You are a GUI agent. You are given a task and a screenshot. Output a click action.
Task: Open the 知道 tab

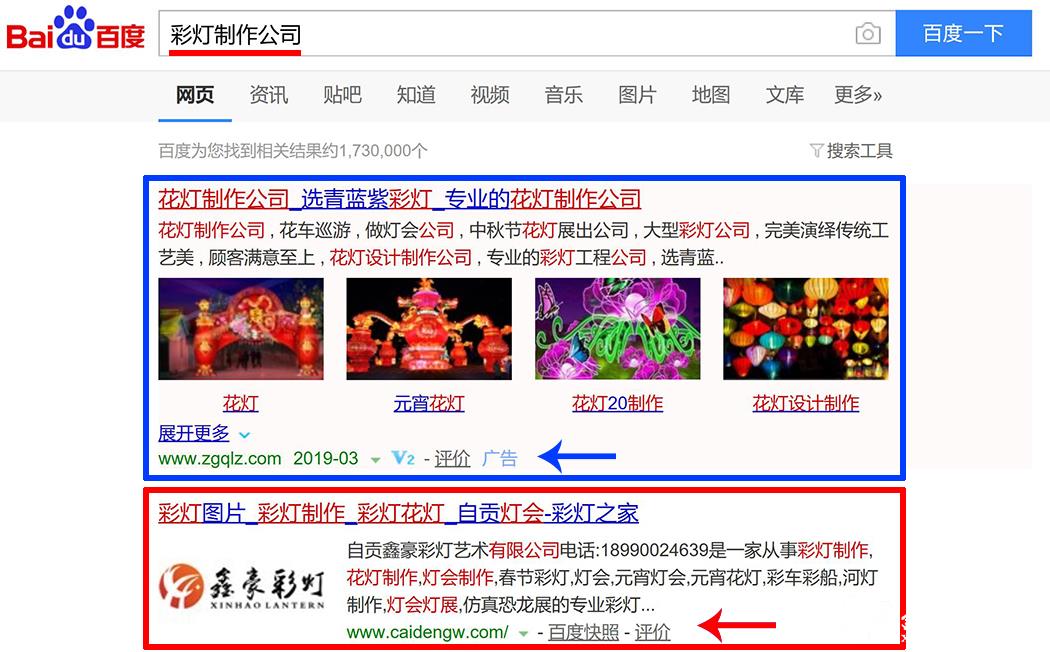(416, 95)
